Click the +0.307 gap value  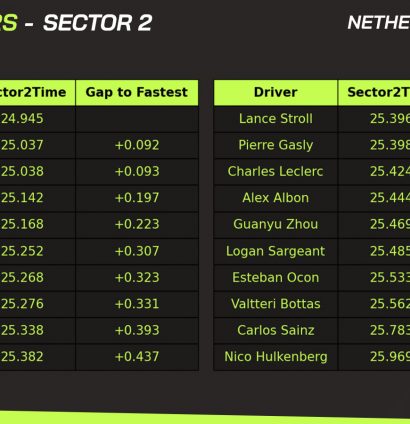coord(137,251)
